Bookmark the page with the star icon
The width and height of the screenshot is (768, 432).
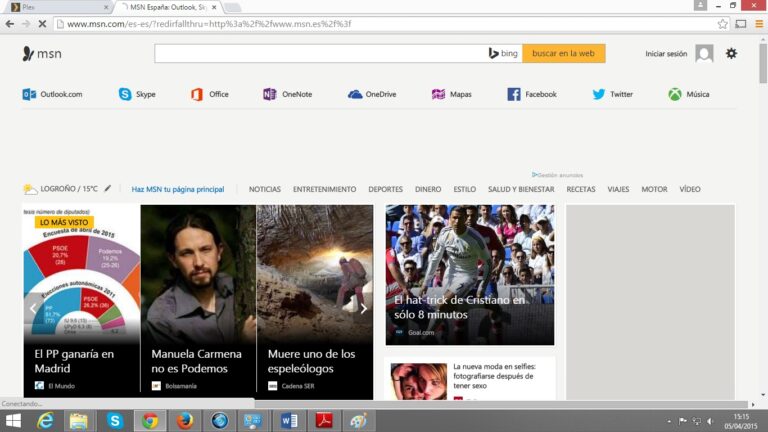(722, 24)
